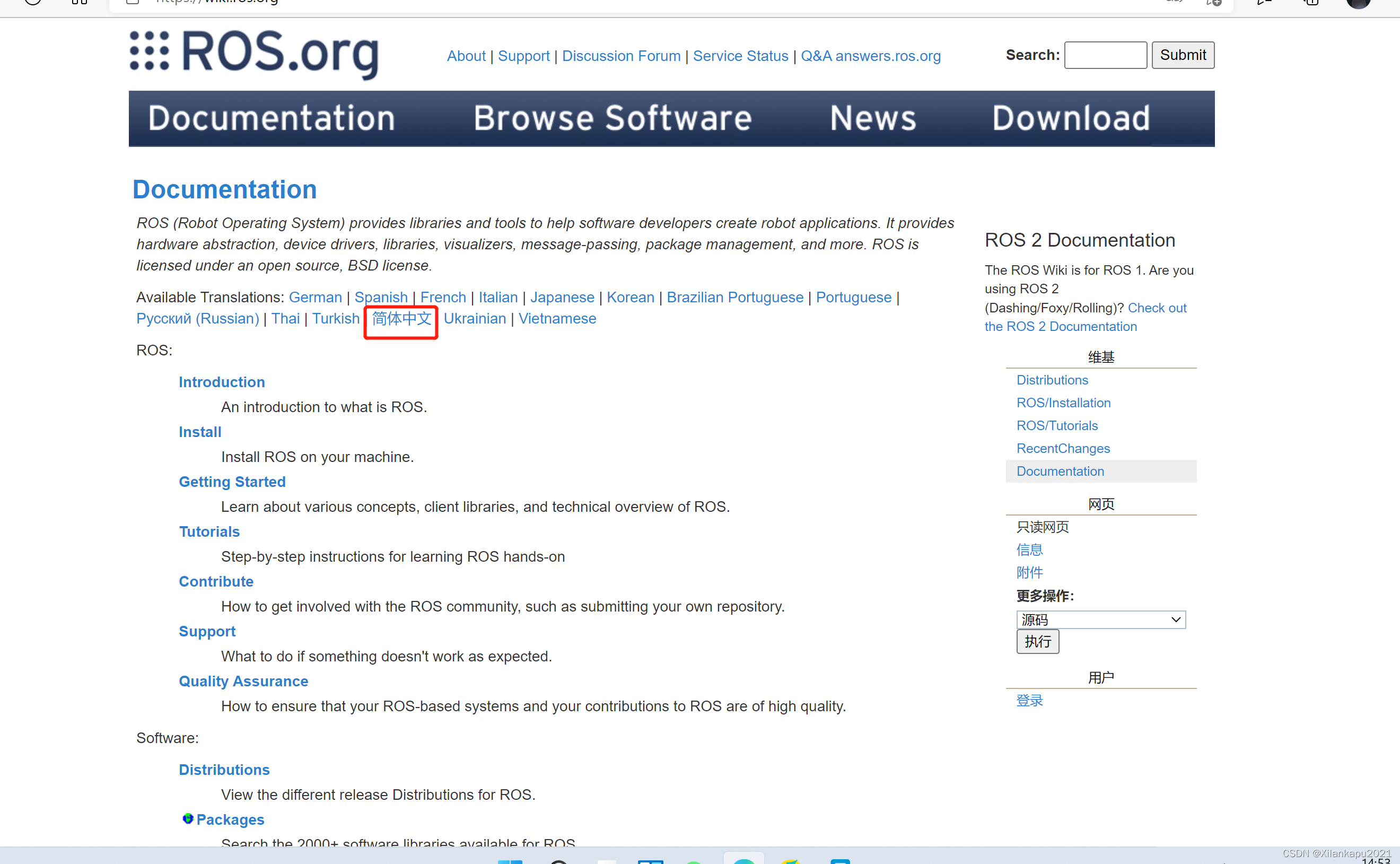The height and width of the screenshot is (864, 1400).
Task: Click the Distributions menu item
Action: click(1051, 379)
